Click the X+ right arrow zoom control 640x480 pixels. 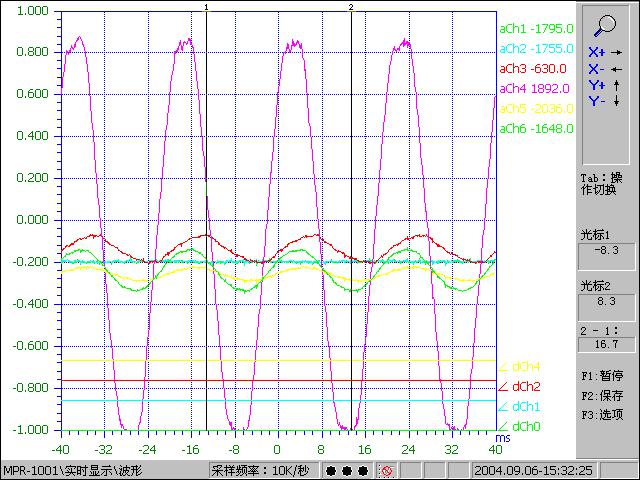pos(606,52)
